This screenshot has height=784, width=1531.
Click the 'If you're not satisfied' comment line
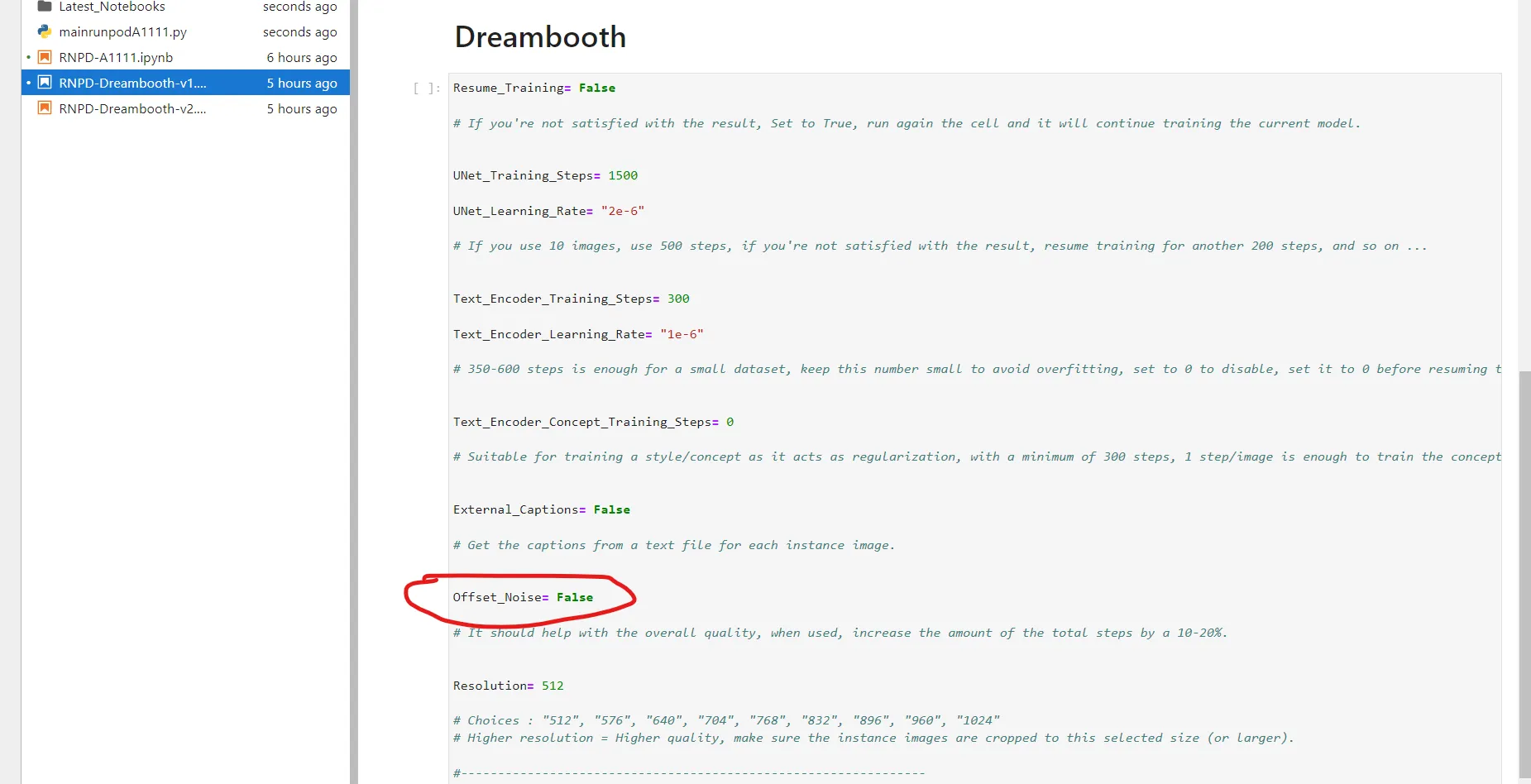point(907,124)
